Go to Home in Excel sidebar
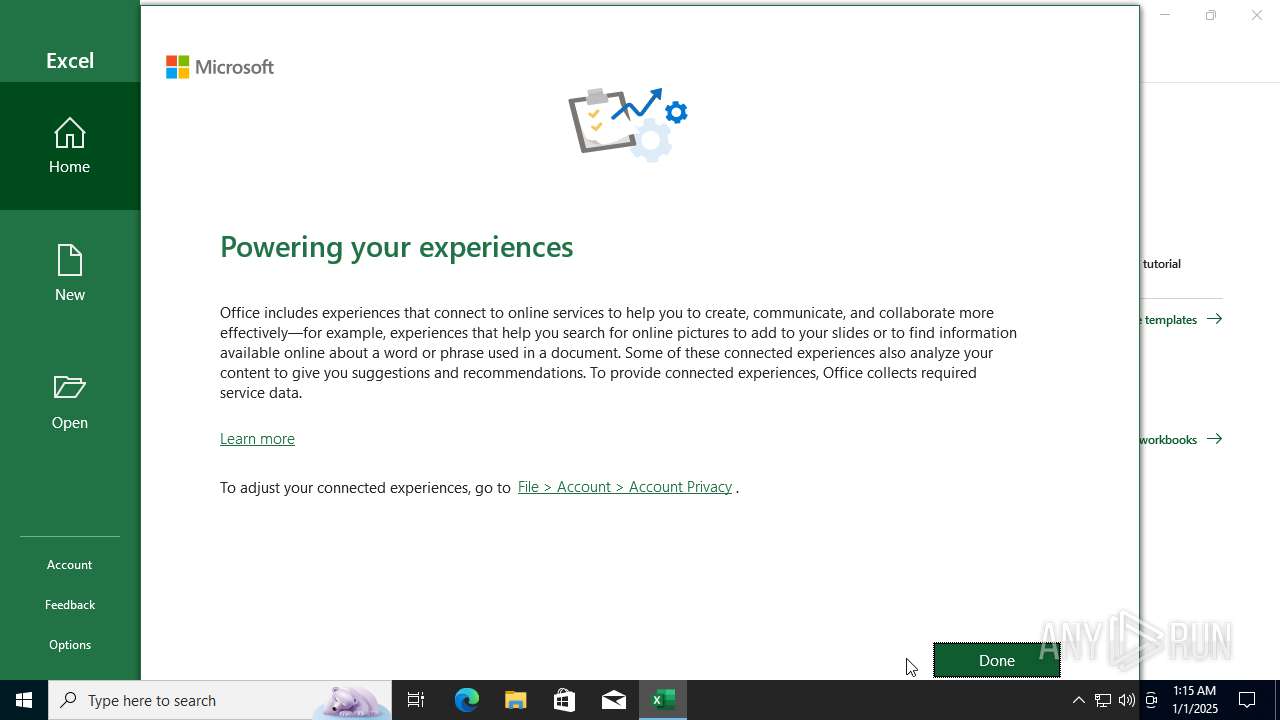 click(x=70, y=146)
